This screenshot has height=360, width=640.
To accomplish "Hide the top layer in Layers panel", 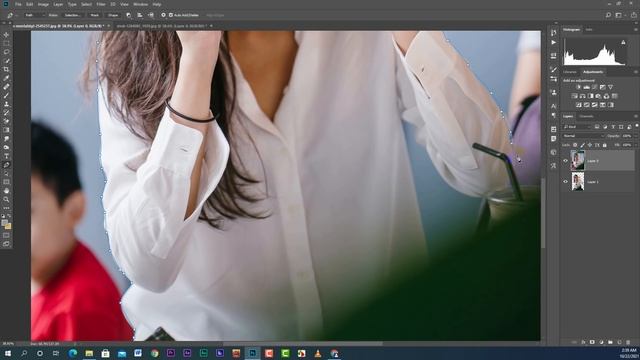I will coord(565,161).
